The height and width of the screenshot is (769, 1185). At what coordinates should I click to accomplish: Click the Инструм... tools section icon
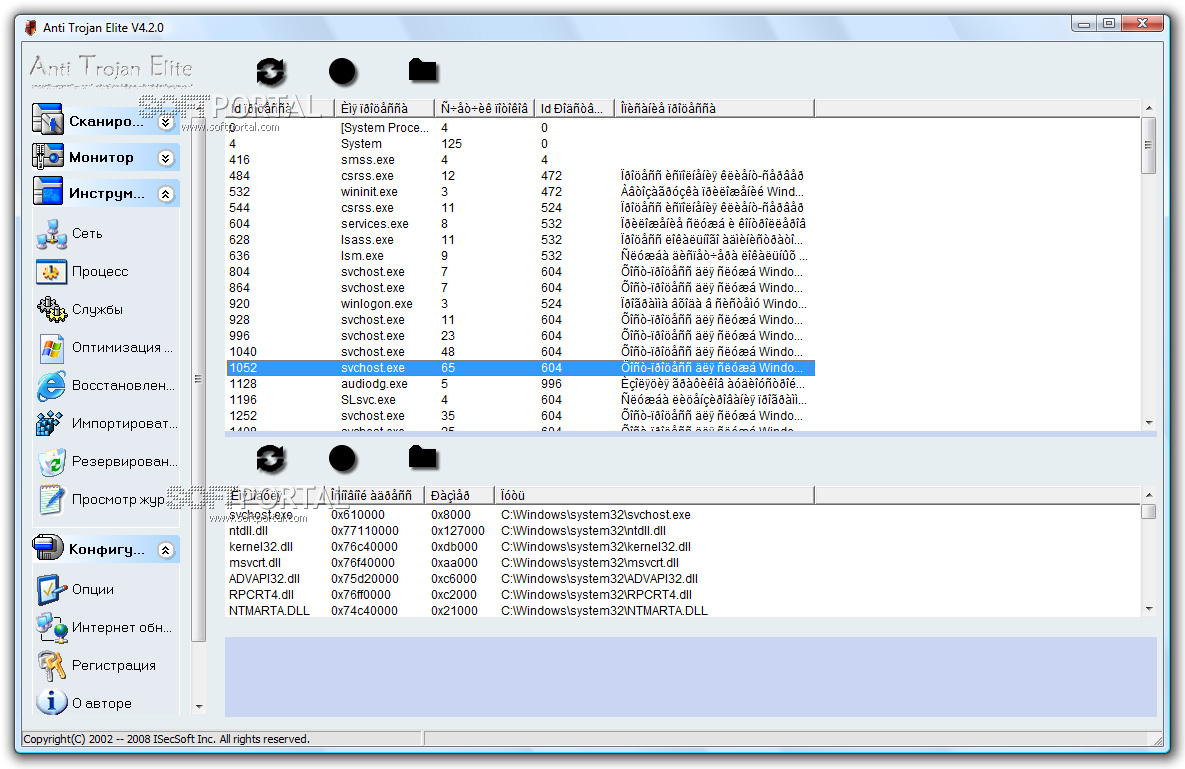(48, 192)
